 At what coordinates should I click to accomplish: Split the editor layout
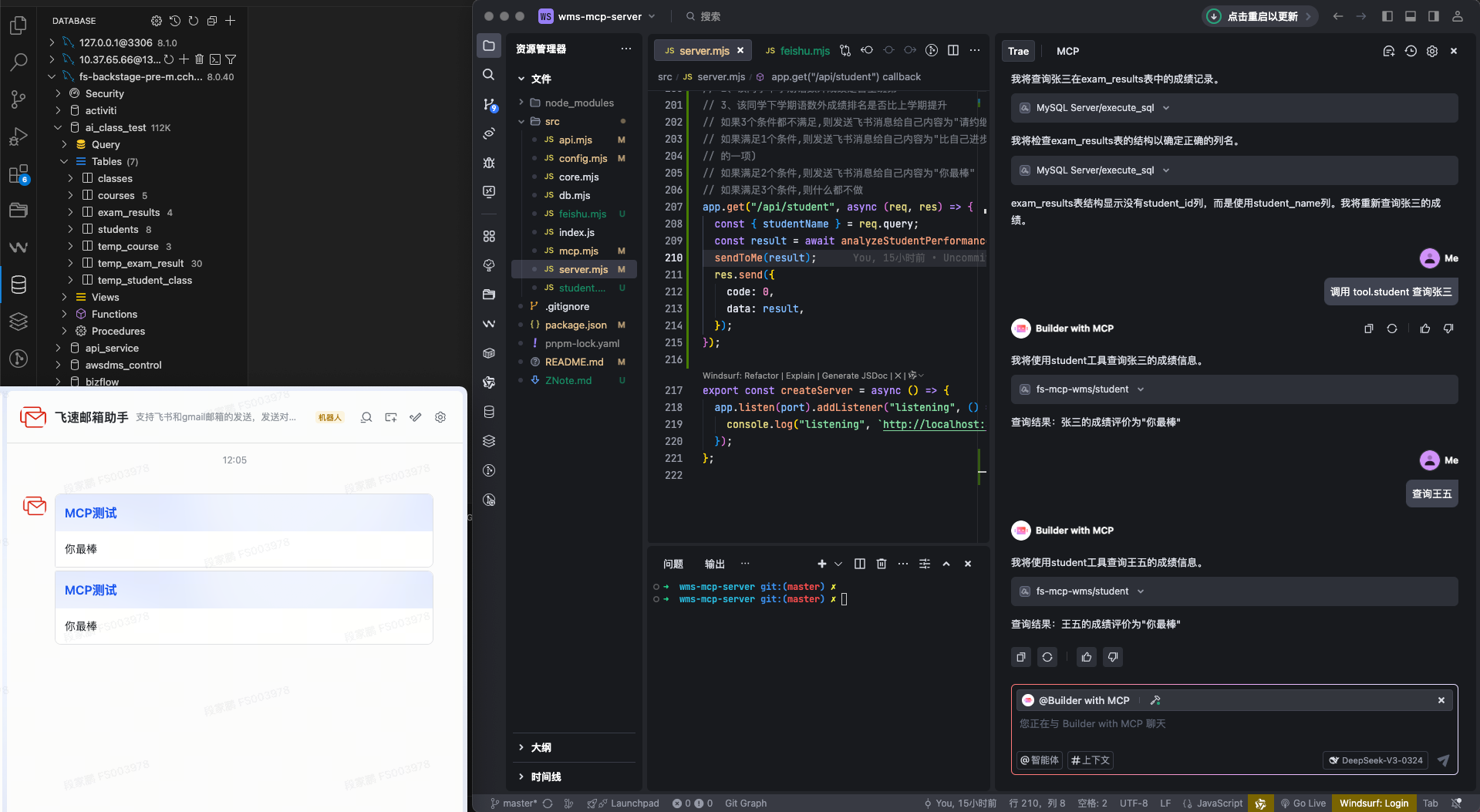point(953,50)
